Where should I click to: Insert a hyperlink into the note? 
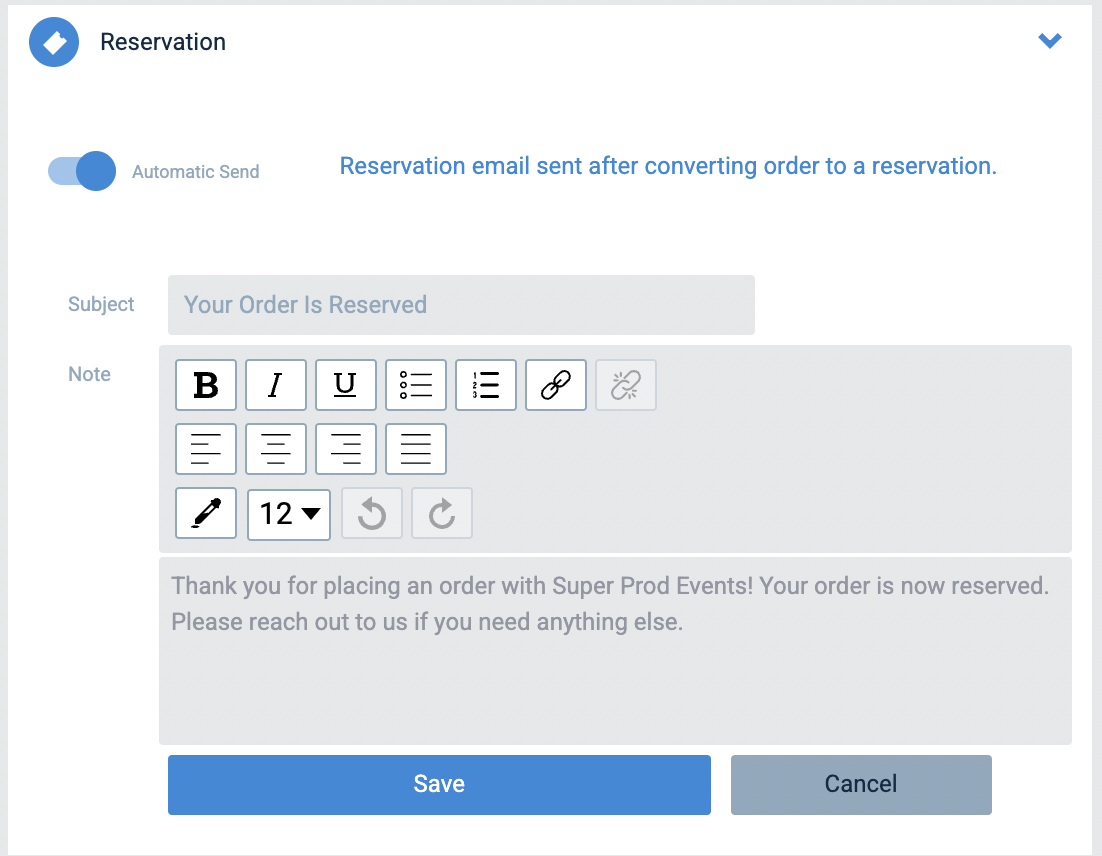tap(555, 384)
